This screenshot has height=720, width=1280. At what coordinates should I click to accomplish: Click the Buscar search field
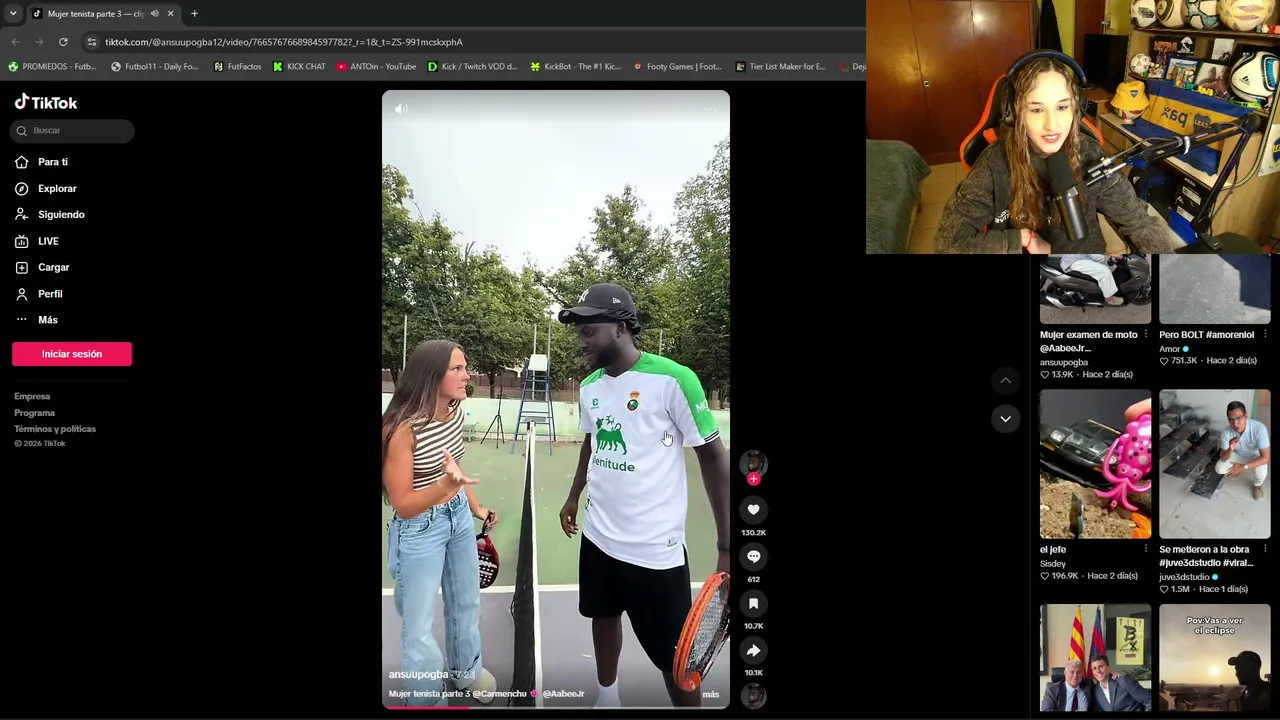72,130
